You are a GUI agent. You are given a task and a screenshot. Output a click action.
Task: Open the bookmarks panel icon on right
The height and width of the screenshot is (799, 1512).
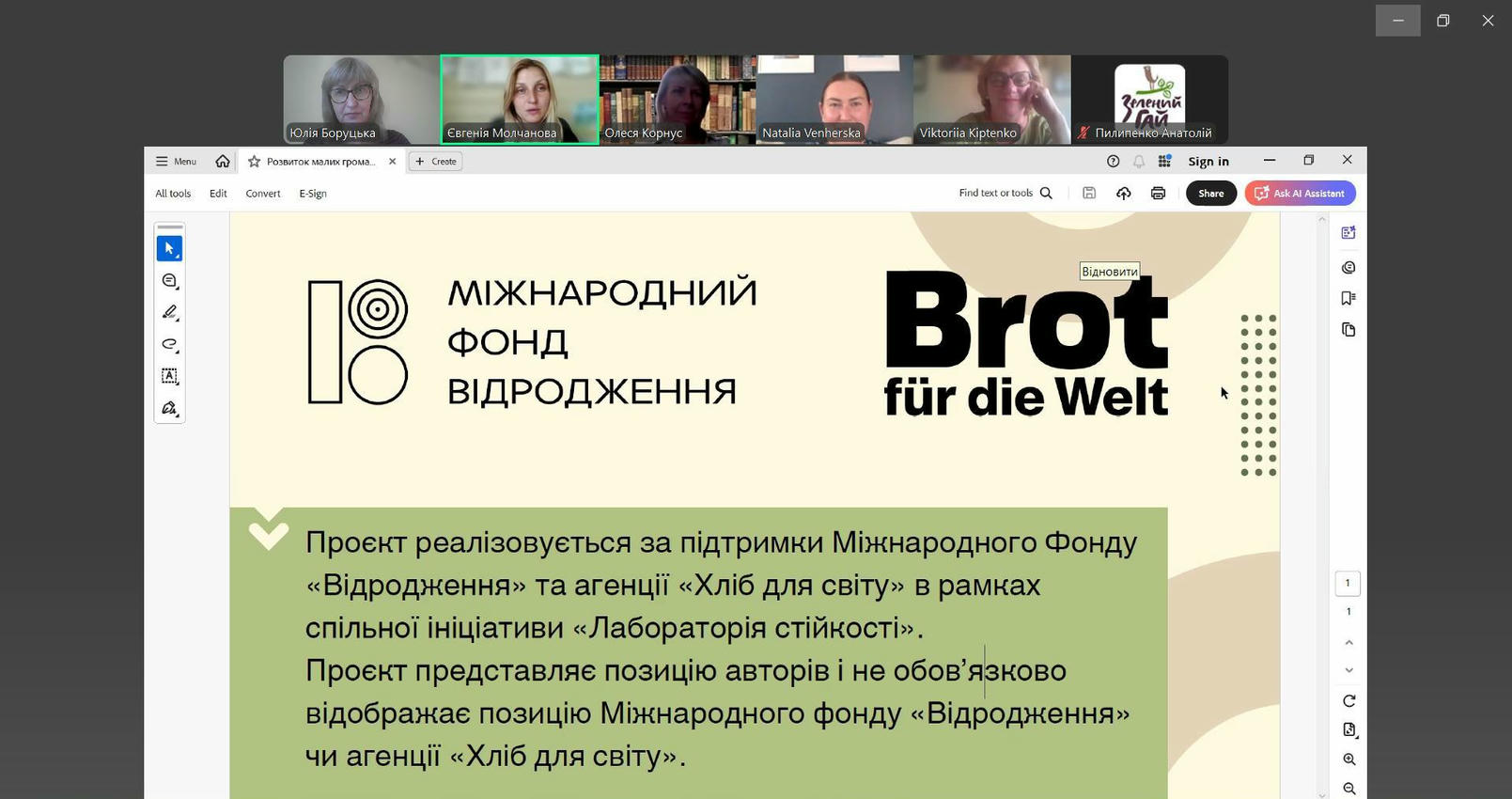[x=1348, y=299]
